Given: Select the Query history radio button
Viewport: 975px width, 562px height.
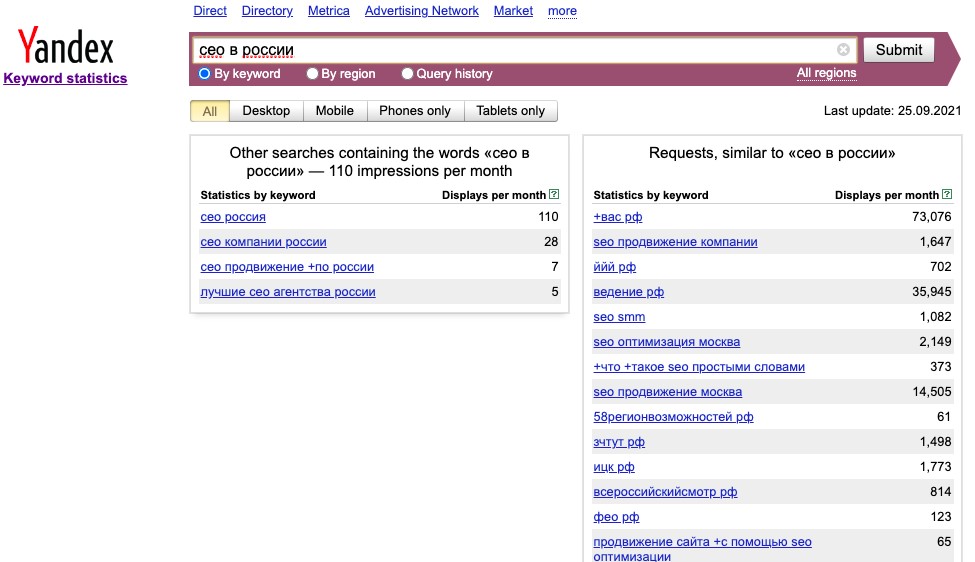Looking at the screenshot, I should (407, 73).
